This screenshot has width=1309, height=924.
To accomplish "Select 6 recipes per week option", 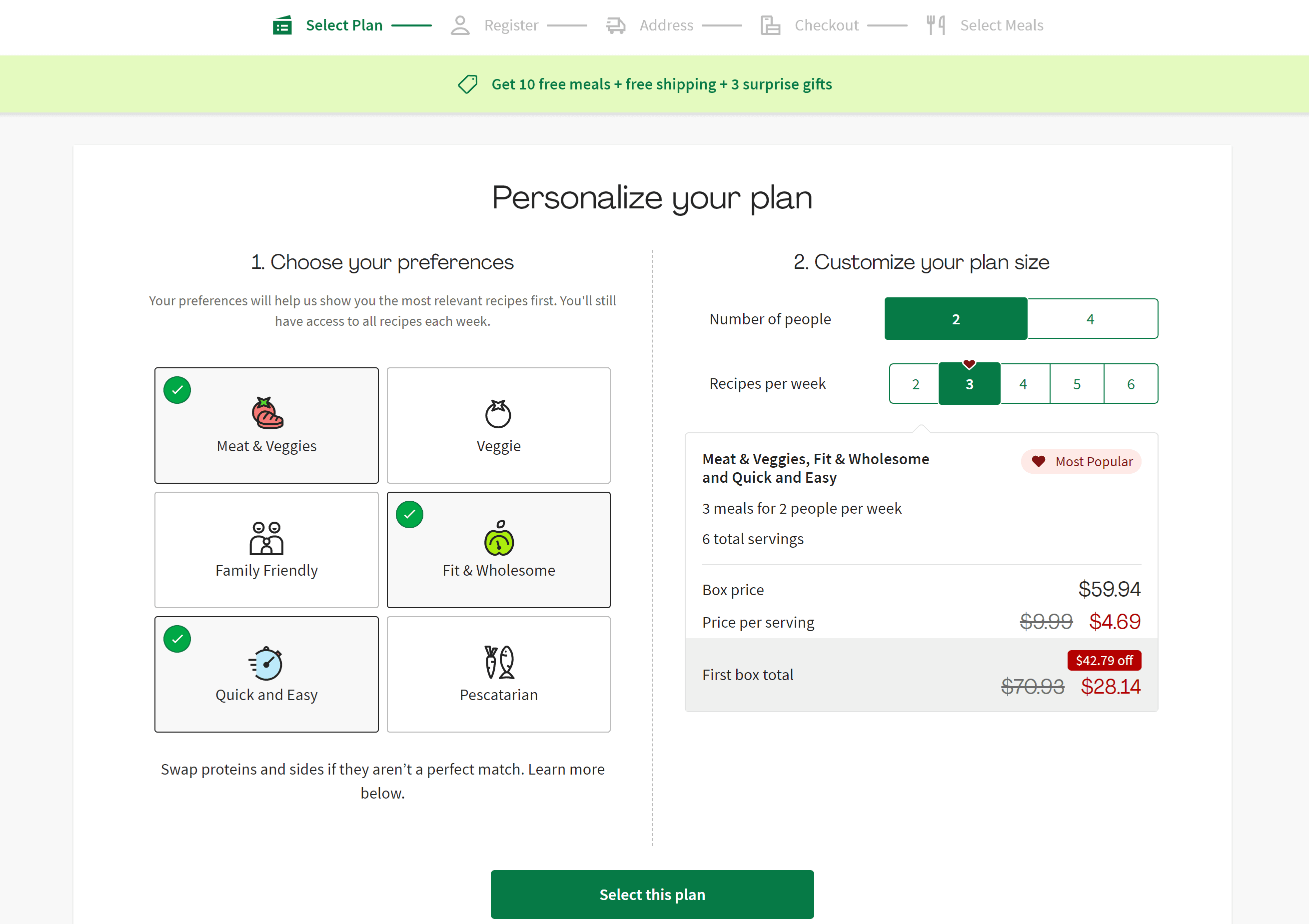I will [1130, 383].
